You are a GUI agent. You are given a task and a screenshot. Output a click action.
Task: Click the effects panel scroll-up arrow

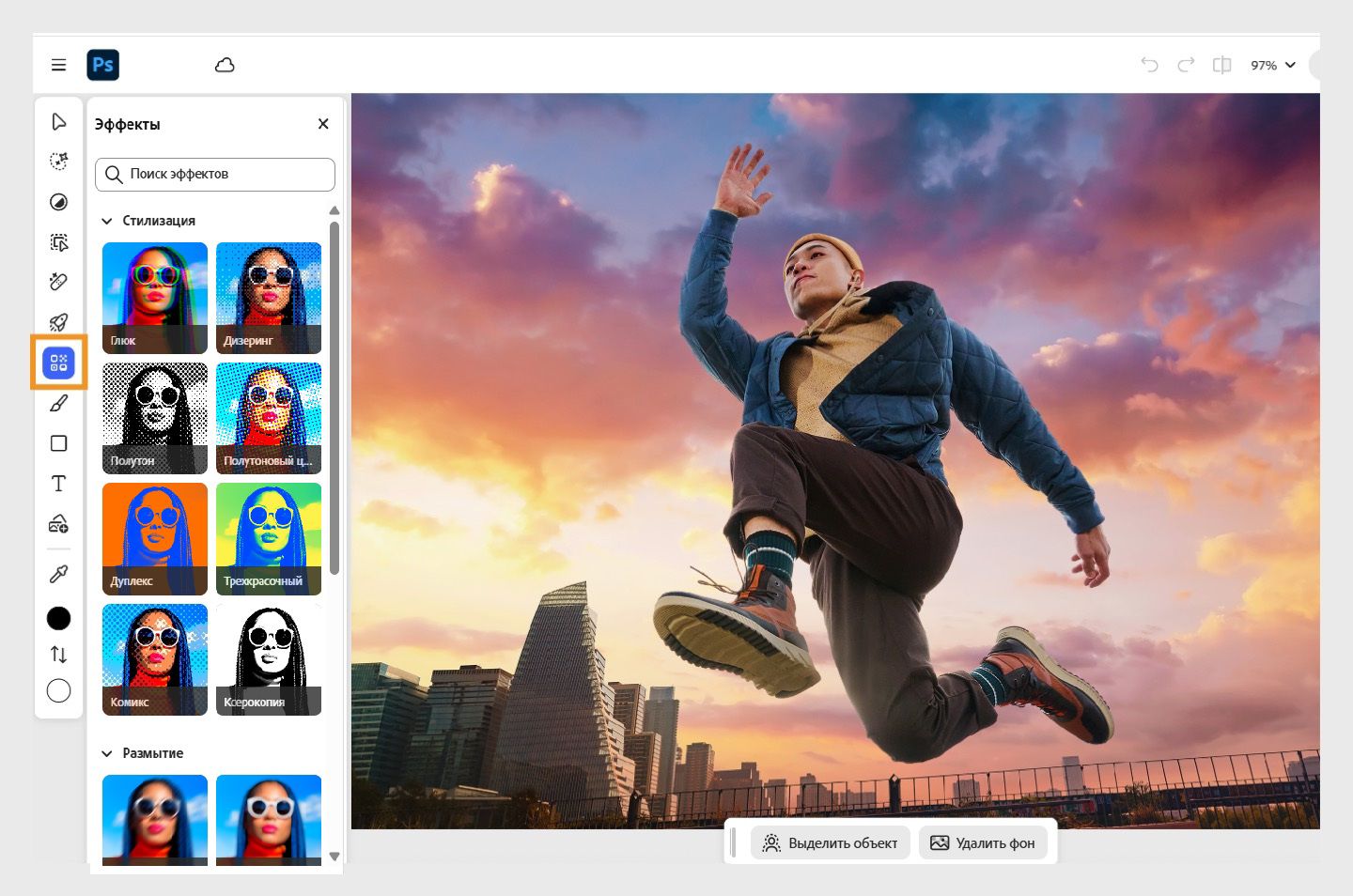click(334, 210)
